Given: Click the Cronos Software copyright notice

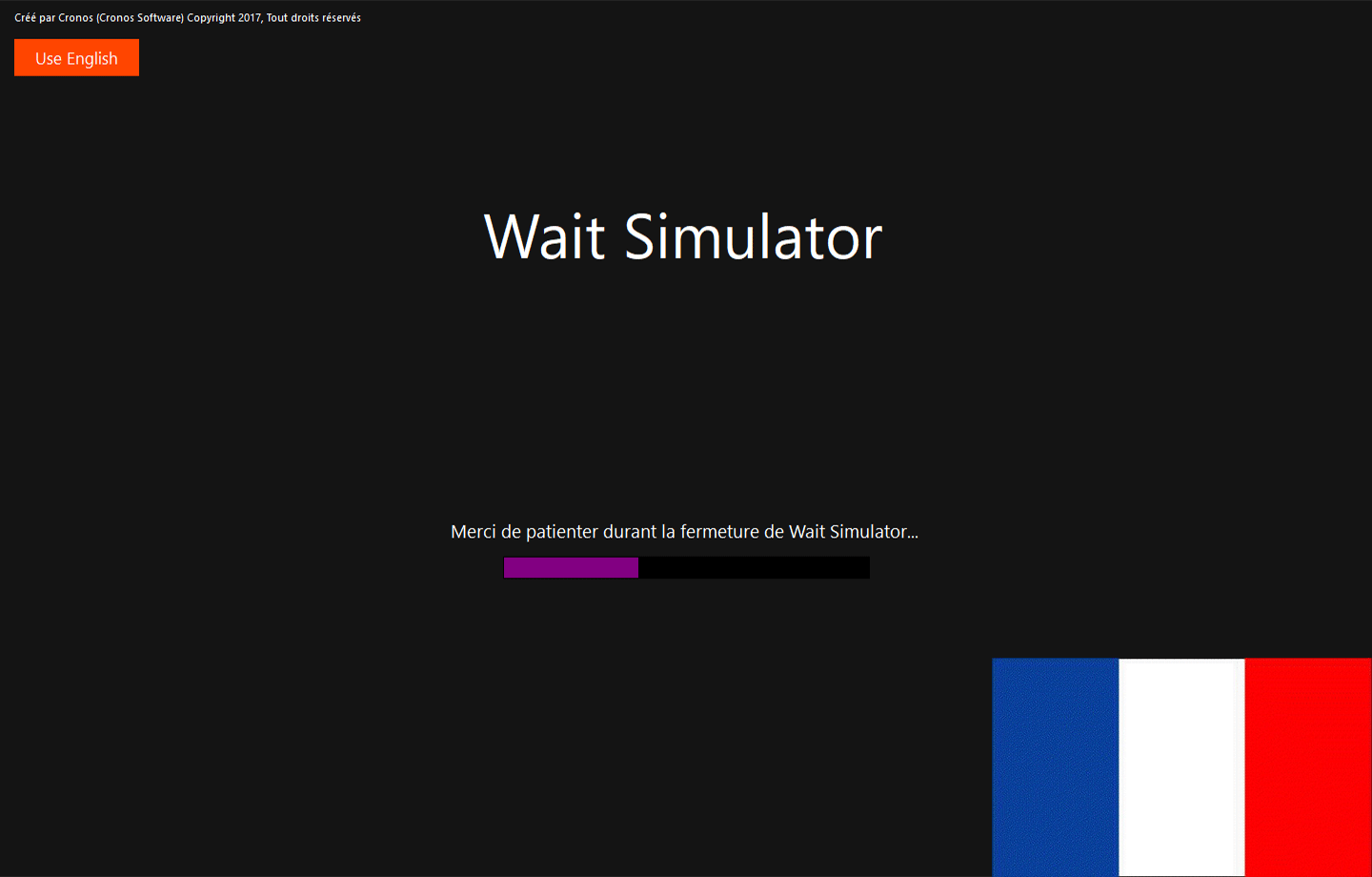Looking at the screenshot, I should tap(188, 18).
